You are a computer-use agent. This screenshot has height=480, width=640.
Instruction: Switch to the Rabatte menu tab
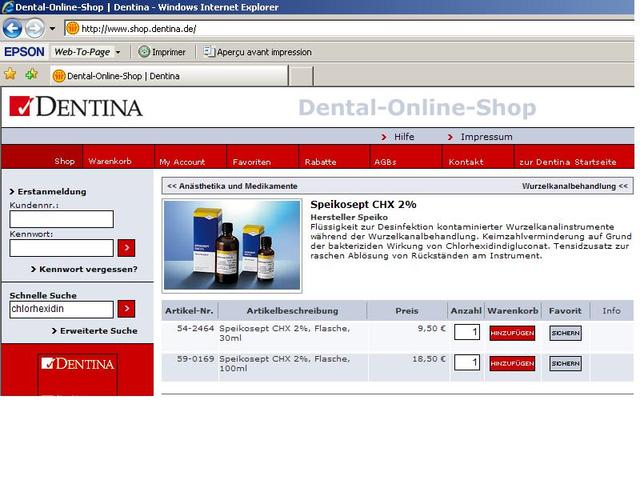(320, 161)
